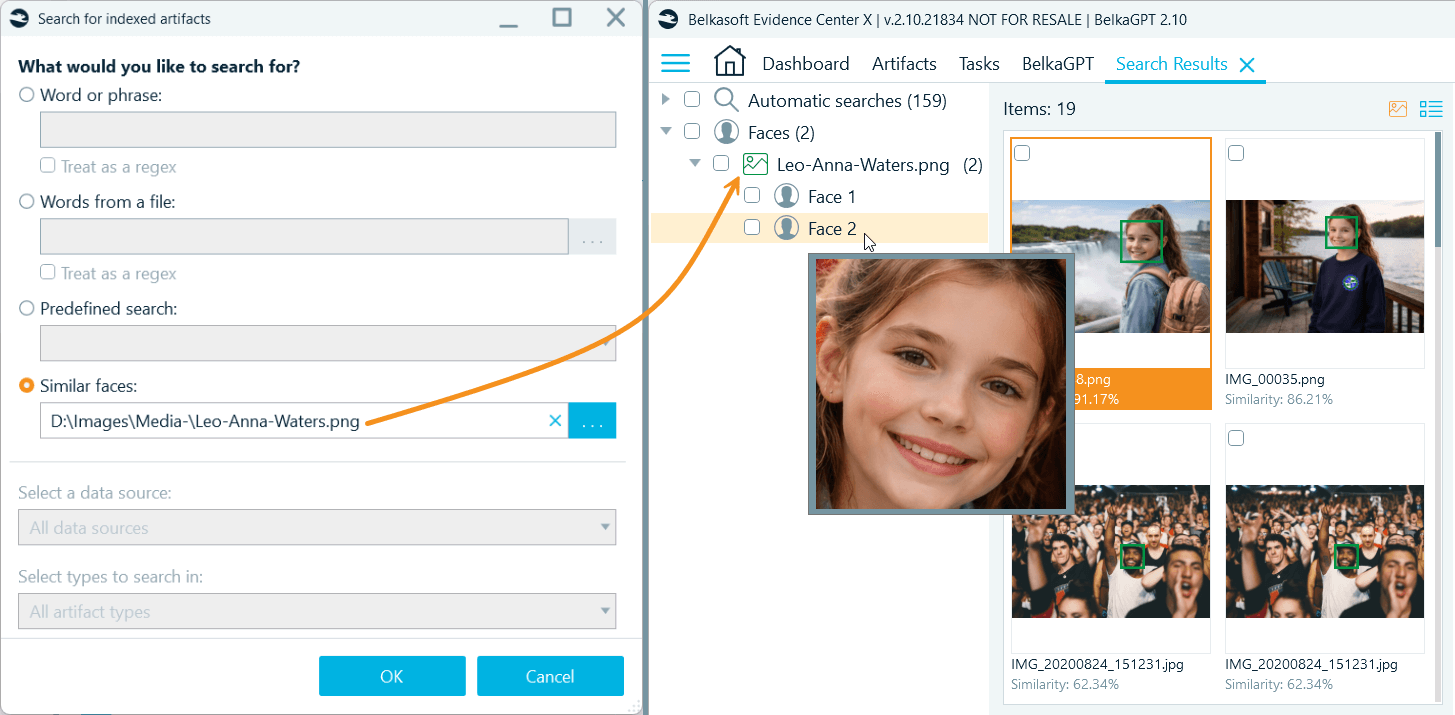1455x715 pixels.
Task: Open the BelkaGPT tab
Action: point(1057,63)
